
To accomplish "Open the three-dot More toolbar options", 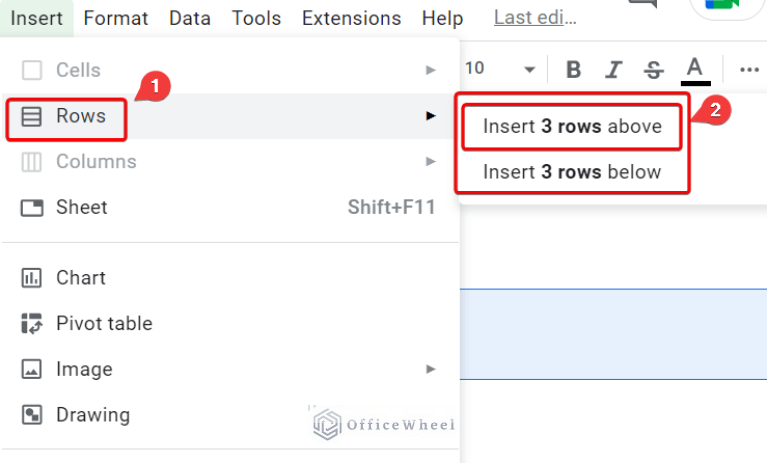I will (749, 69).
